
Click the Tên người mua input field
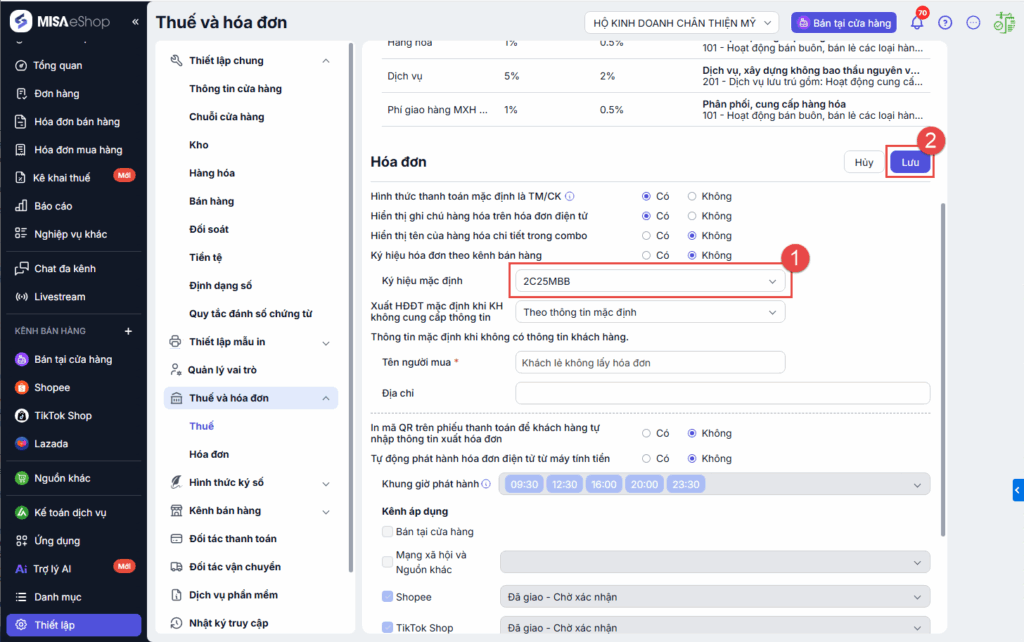650,362
